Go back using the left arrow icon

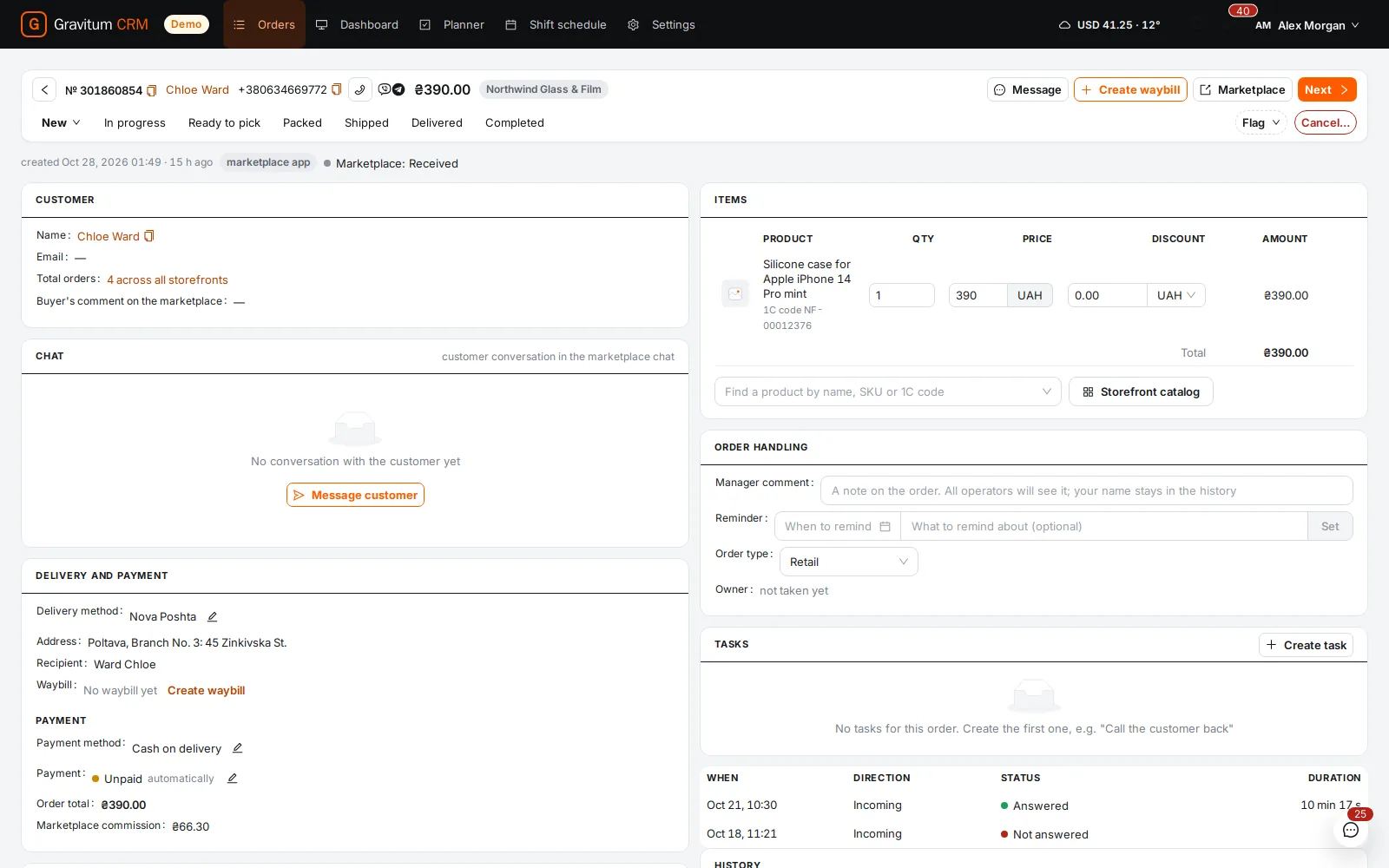pos(44,89)
